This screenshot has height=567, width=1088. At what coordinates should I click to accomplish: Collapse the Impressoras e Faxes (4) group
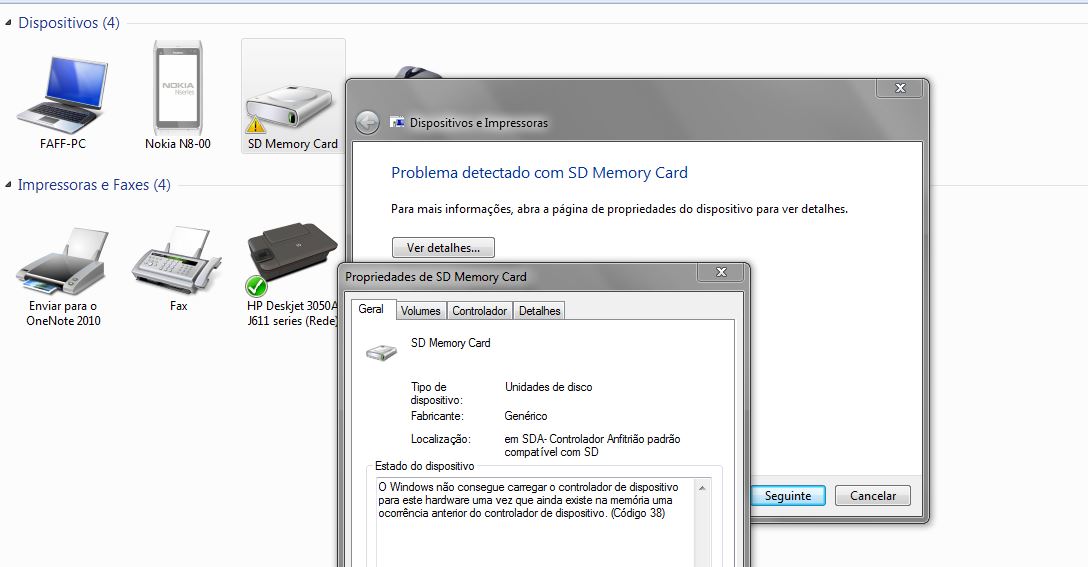(8, 185)
